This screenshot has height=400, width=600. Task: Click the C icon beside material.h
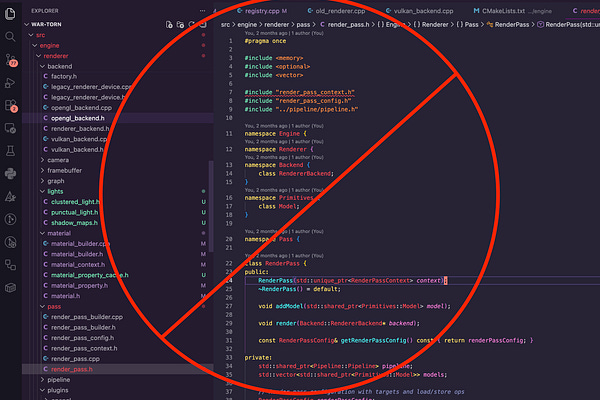(x=46, y=296)
